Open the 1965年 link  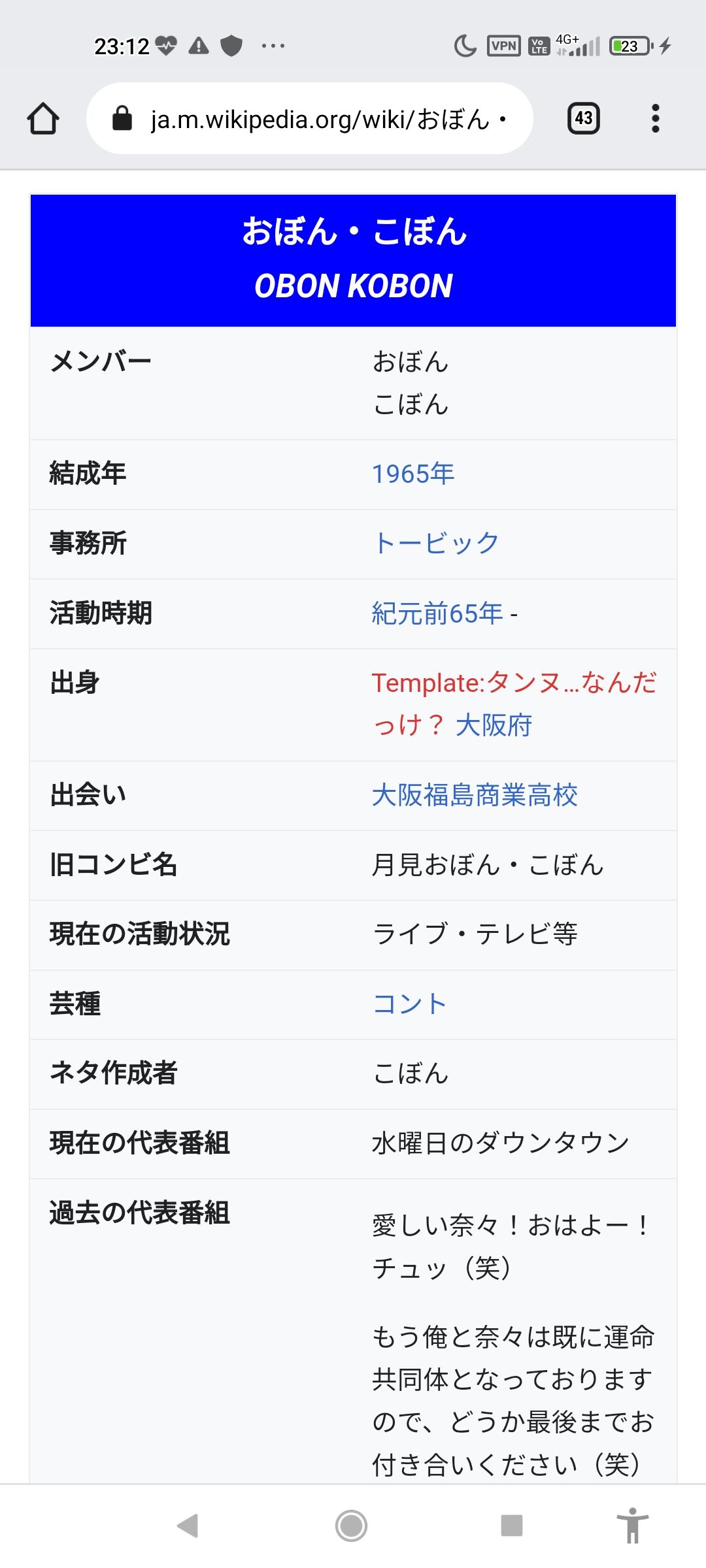[413, 474]
